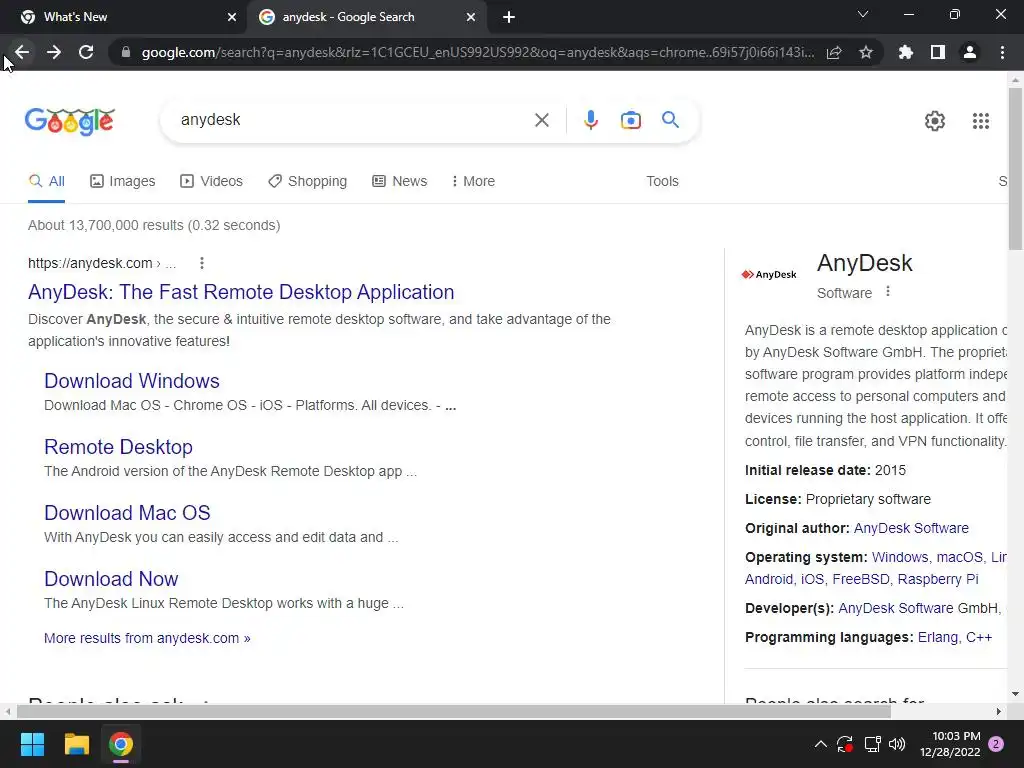
Task: Open search Tools options
Action: pos(662,181)
